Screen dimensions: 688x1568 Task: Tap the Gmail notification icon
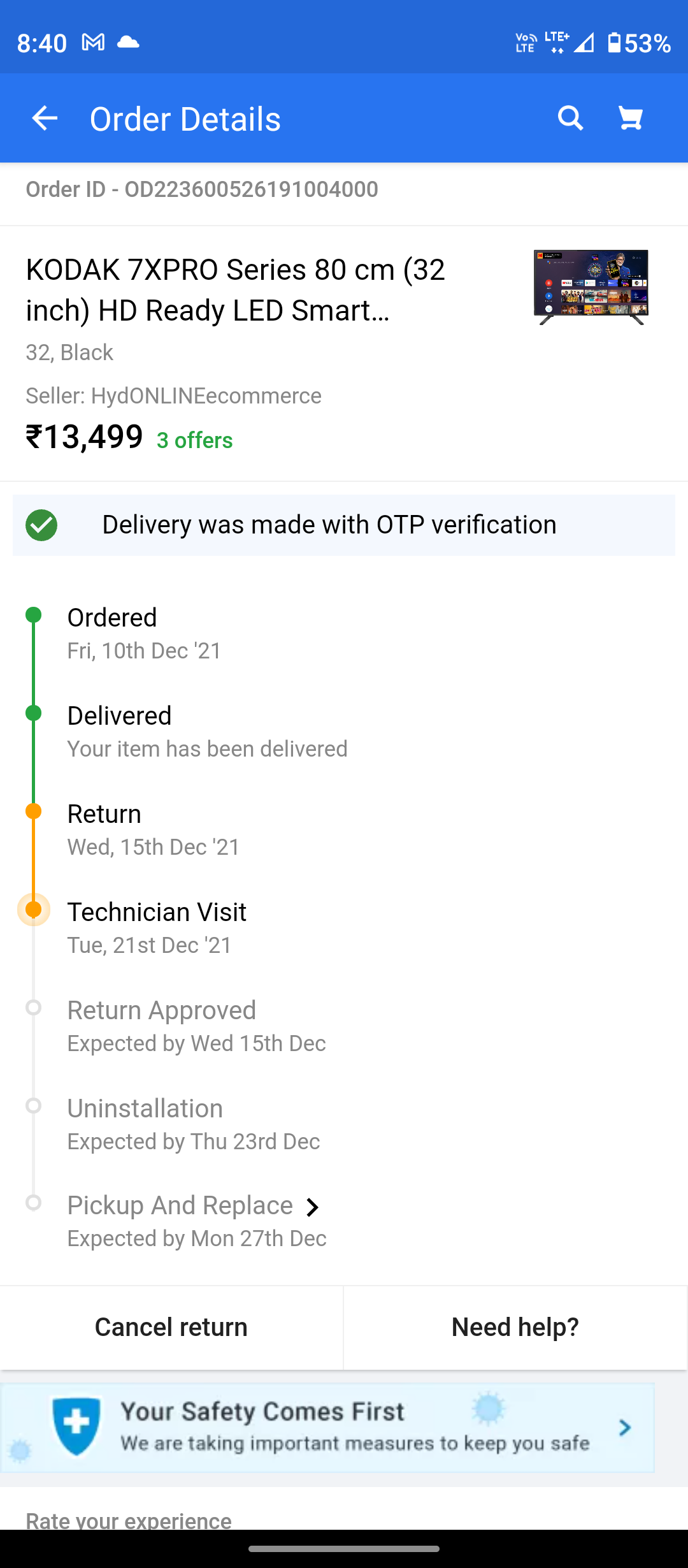pos(93,43)
